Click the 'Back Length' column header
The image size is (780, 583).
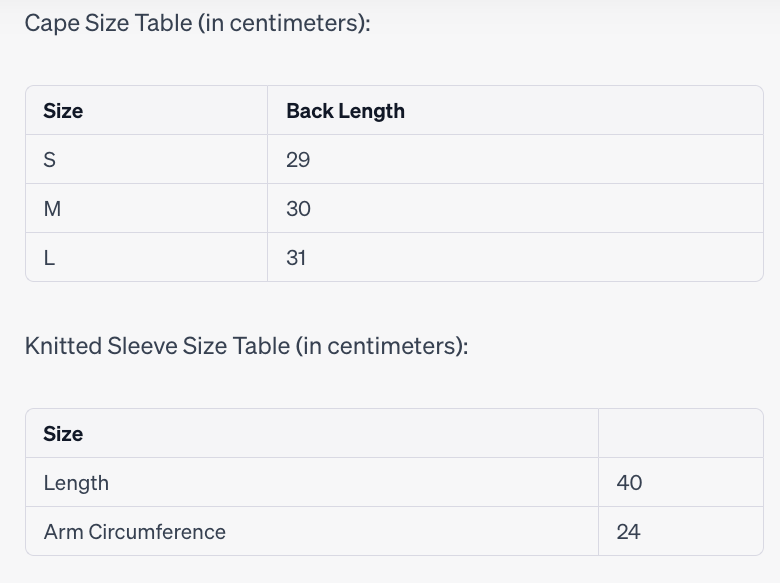click(345, 111)
